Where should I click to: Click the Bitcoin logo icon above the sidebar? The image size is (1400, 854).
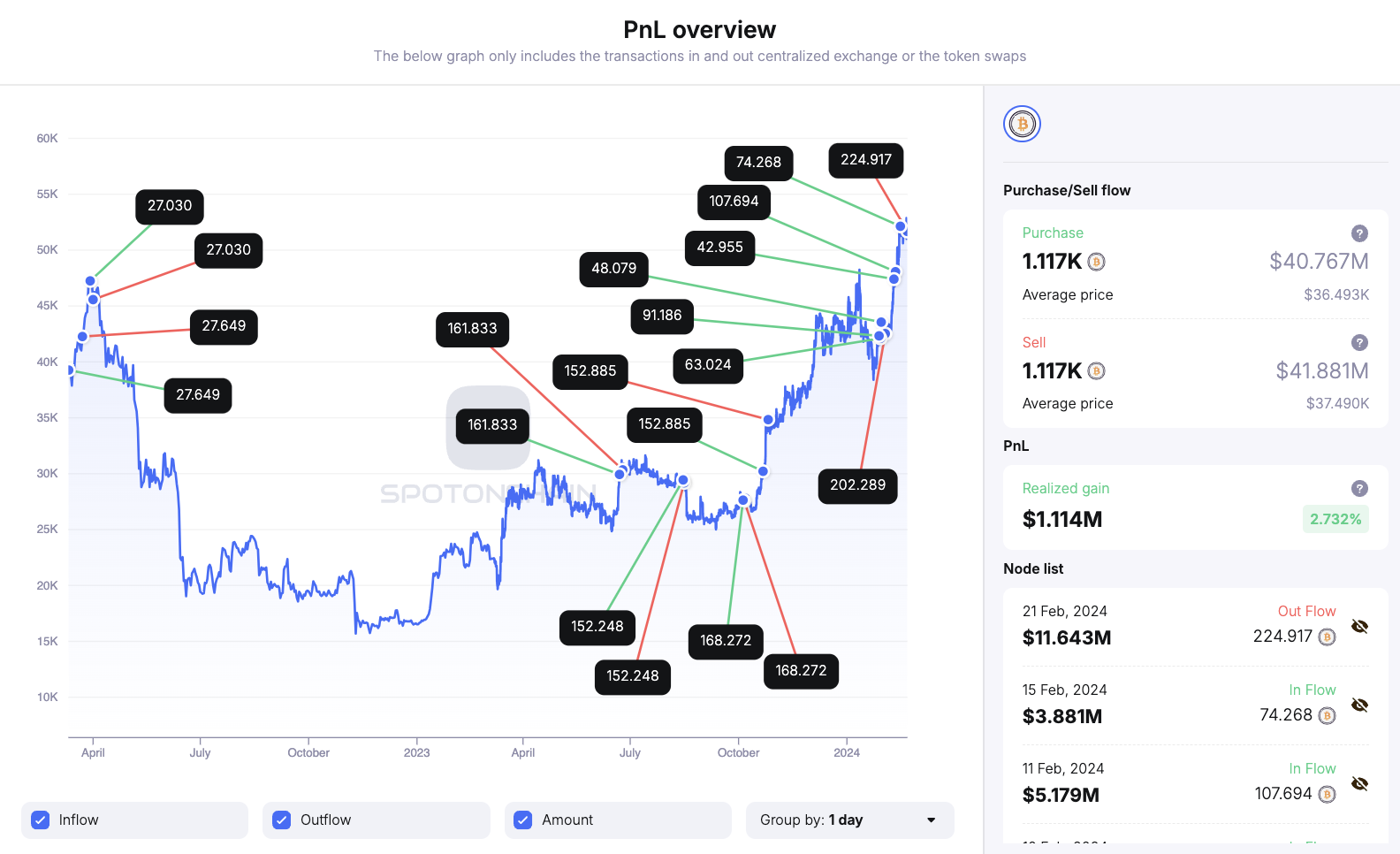pyautogui.click(x=1022, y=124)
